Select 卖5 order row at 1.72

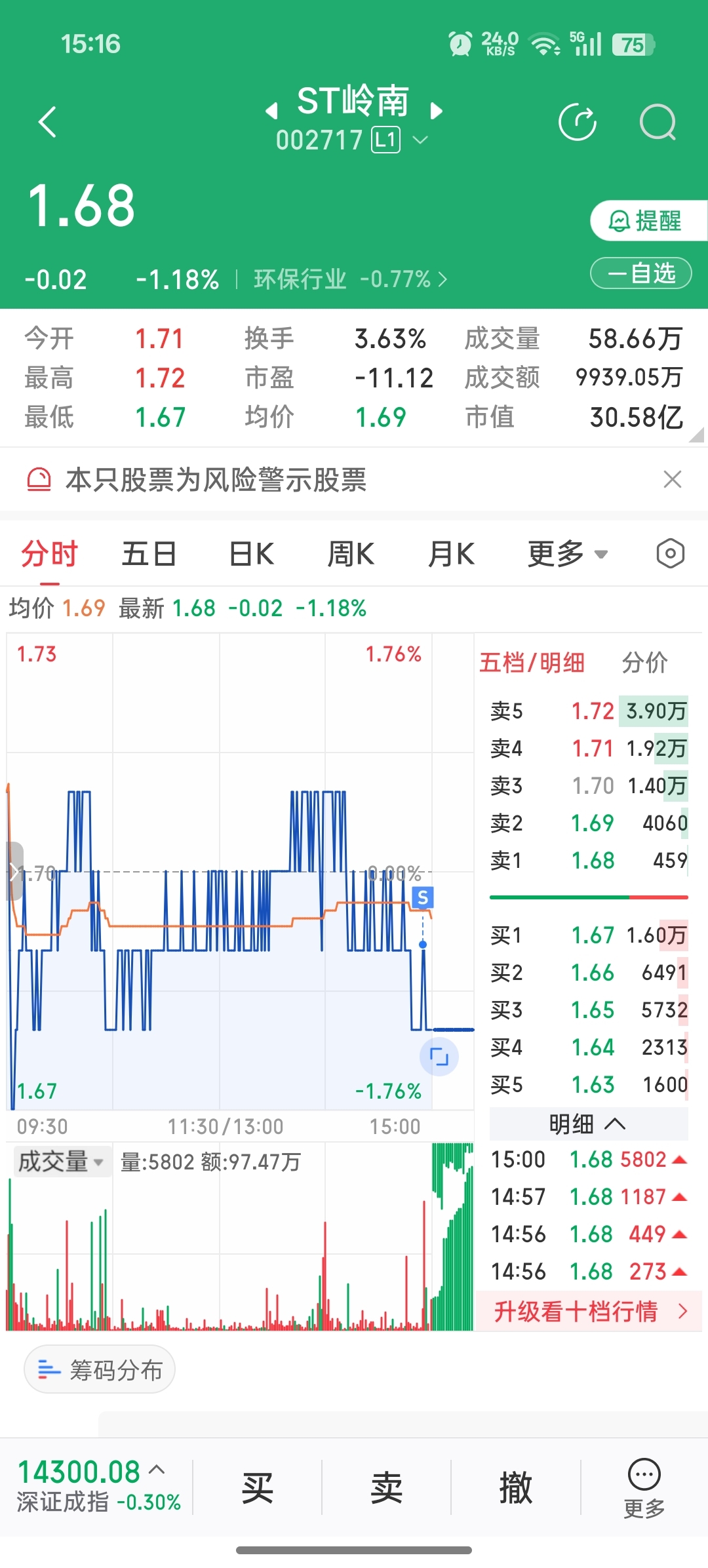[589, 711]
